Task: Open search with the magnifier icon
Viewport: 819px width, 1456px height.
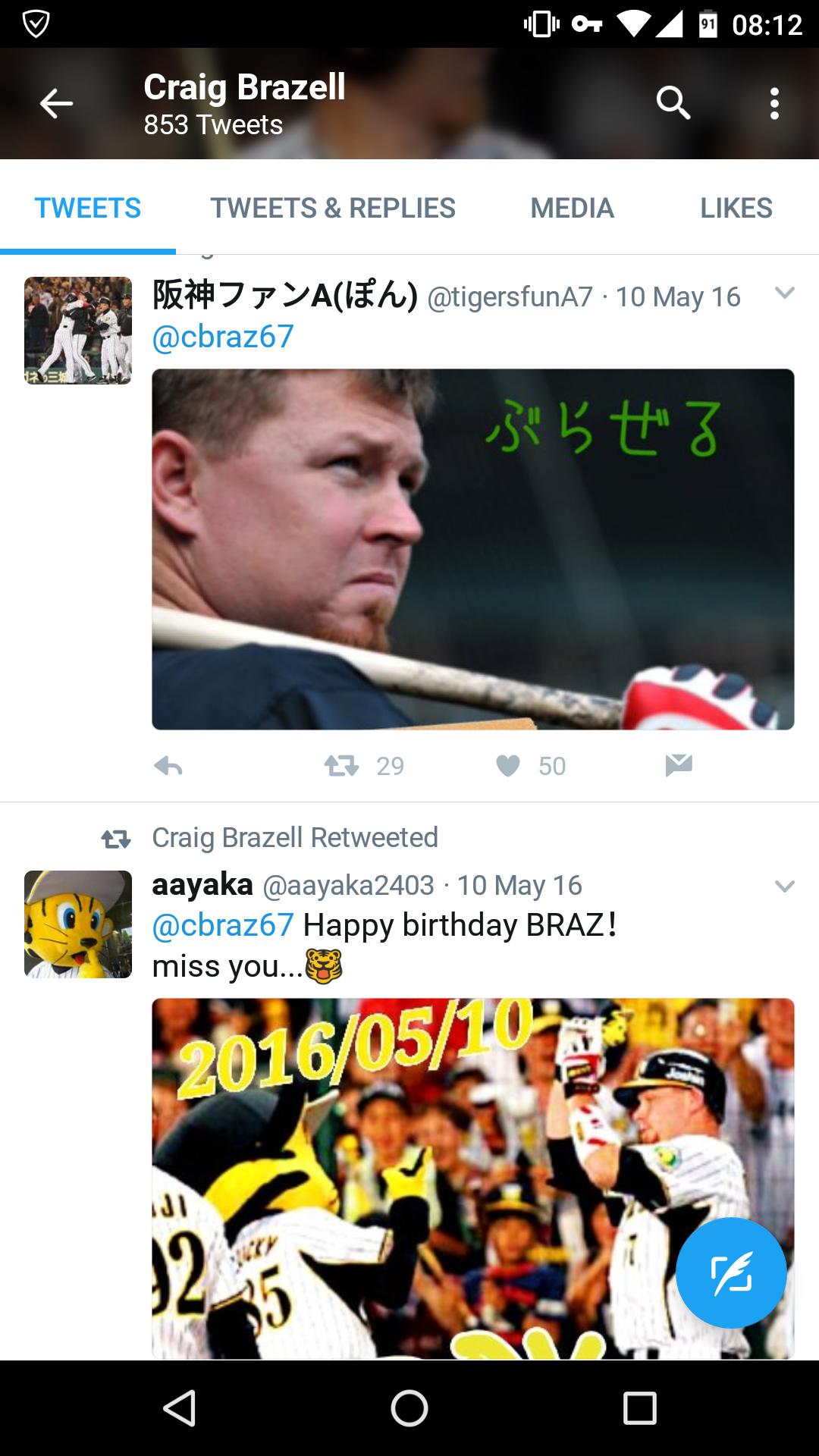Action: [673, 102]
